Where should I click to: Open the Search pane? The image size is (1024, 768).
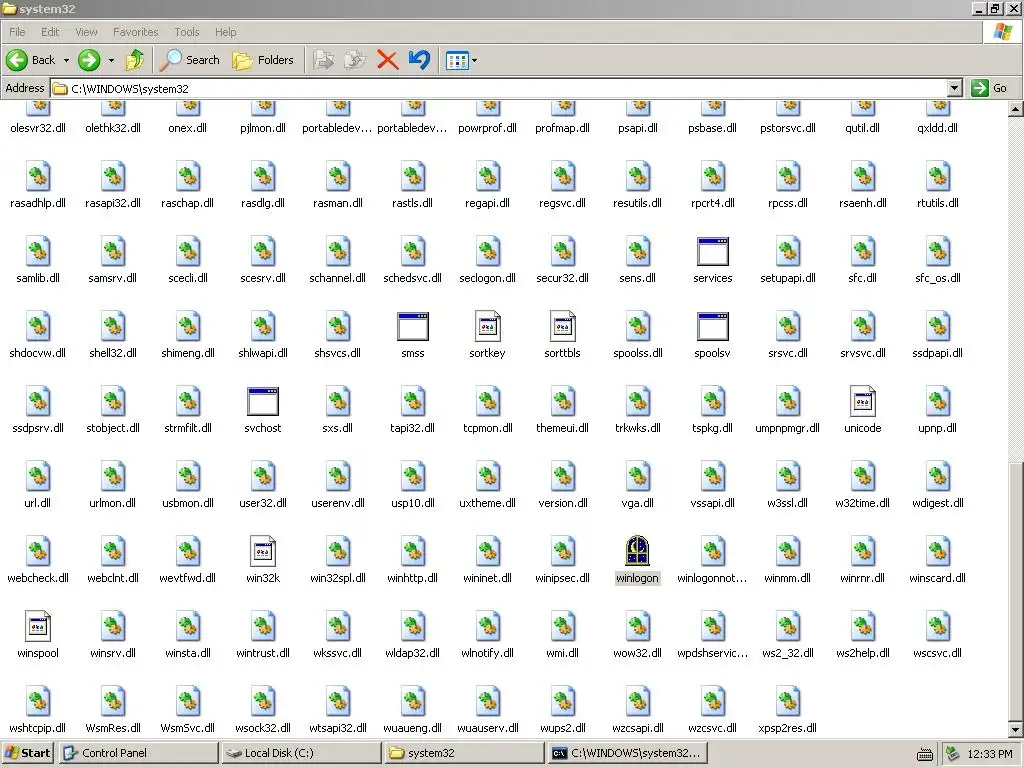click(x=190, y=60)
